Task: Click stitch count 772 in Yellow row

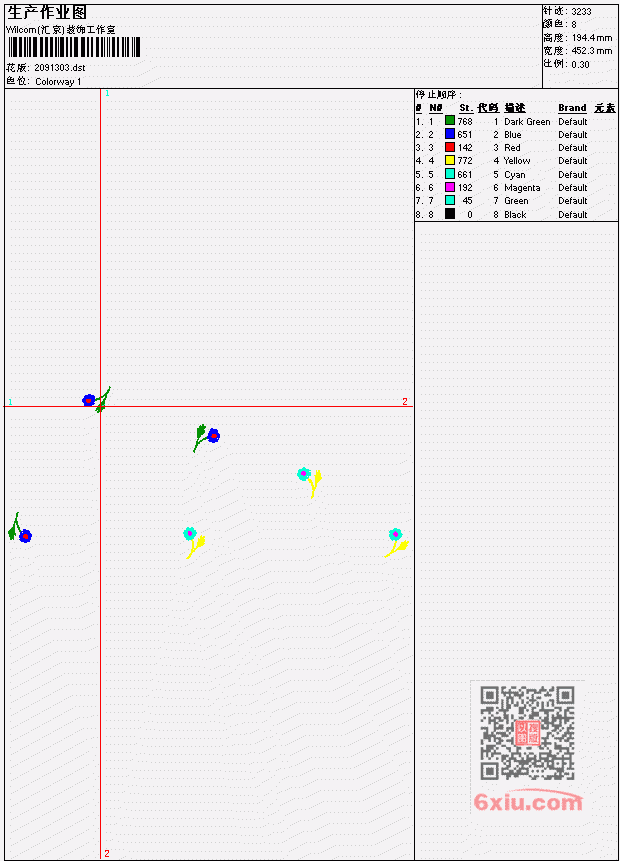Action: pos(465,161)
